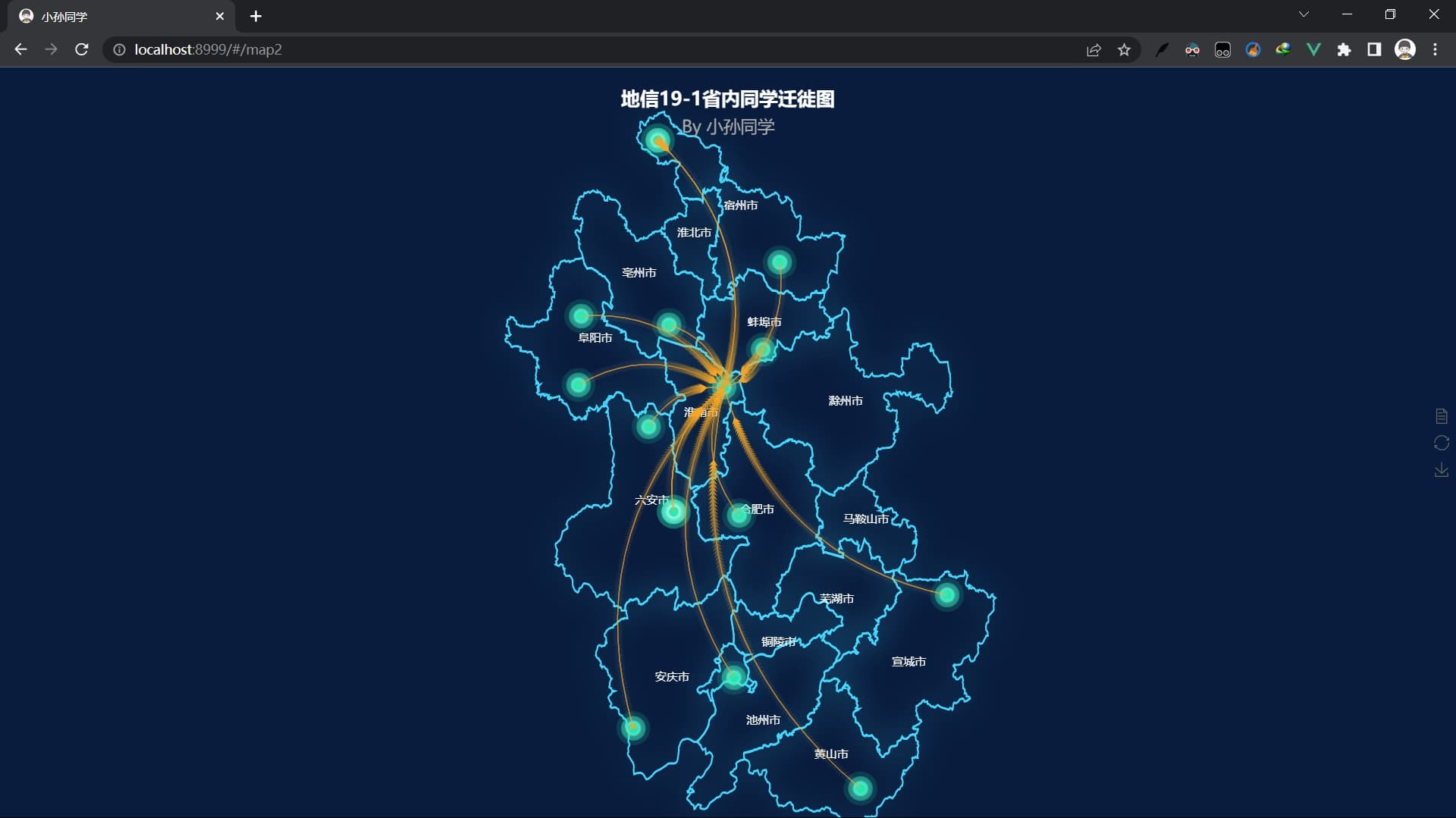Open a new tab with plus button

256,16
